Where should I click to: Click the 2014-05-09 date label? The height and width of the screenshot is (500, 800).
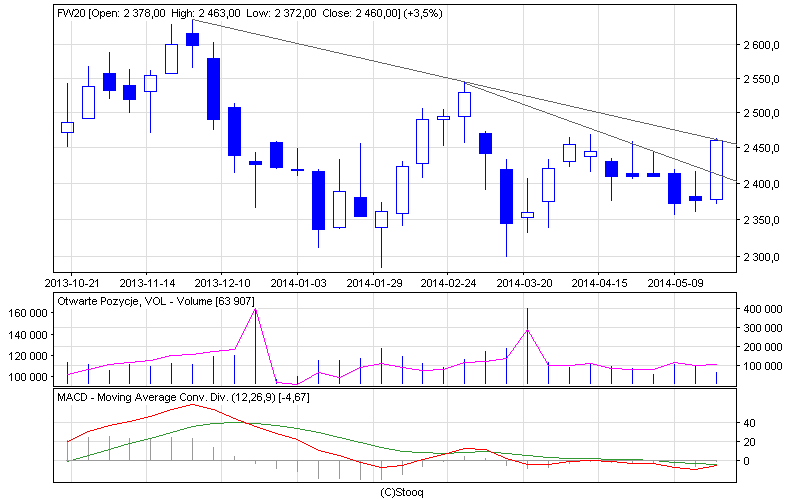coord(675,283)
